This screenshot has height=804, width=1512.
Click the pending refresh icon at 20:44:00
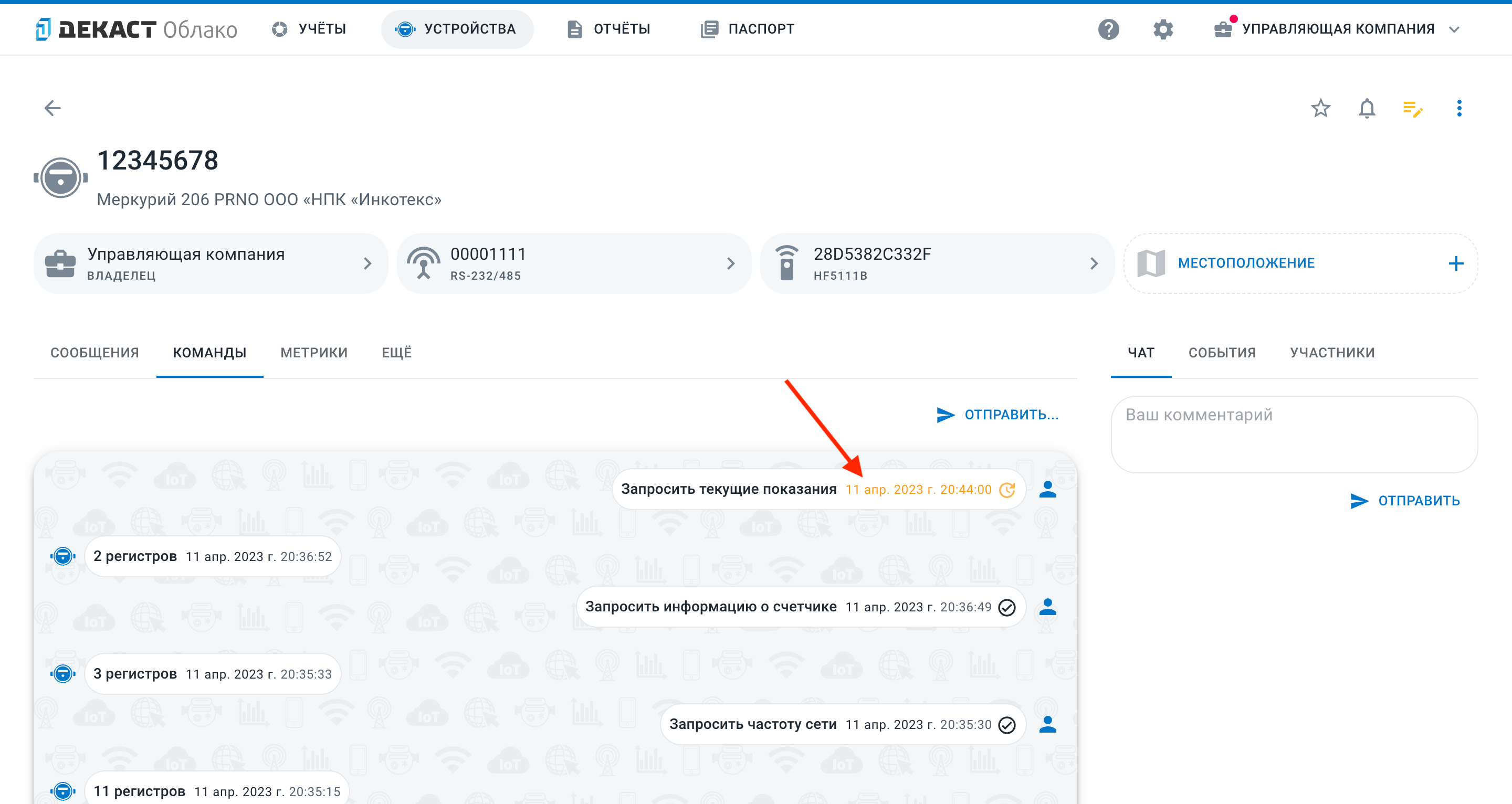pyautogui.click(x=1007, y=490)
